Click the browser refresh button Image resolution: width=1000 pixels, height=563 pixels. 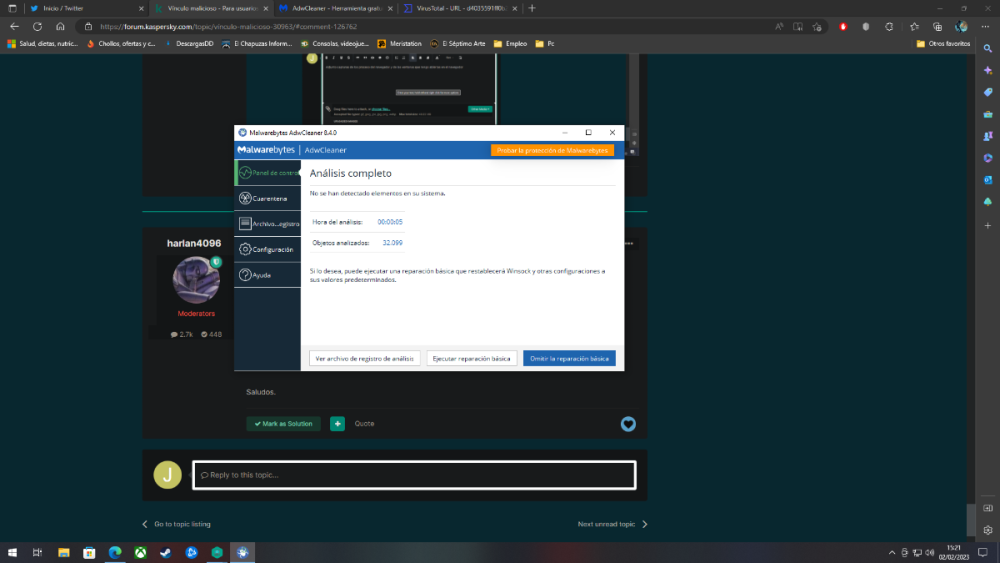pyautogui.click(x=37, y=27)
